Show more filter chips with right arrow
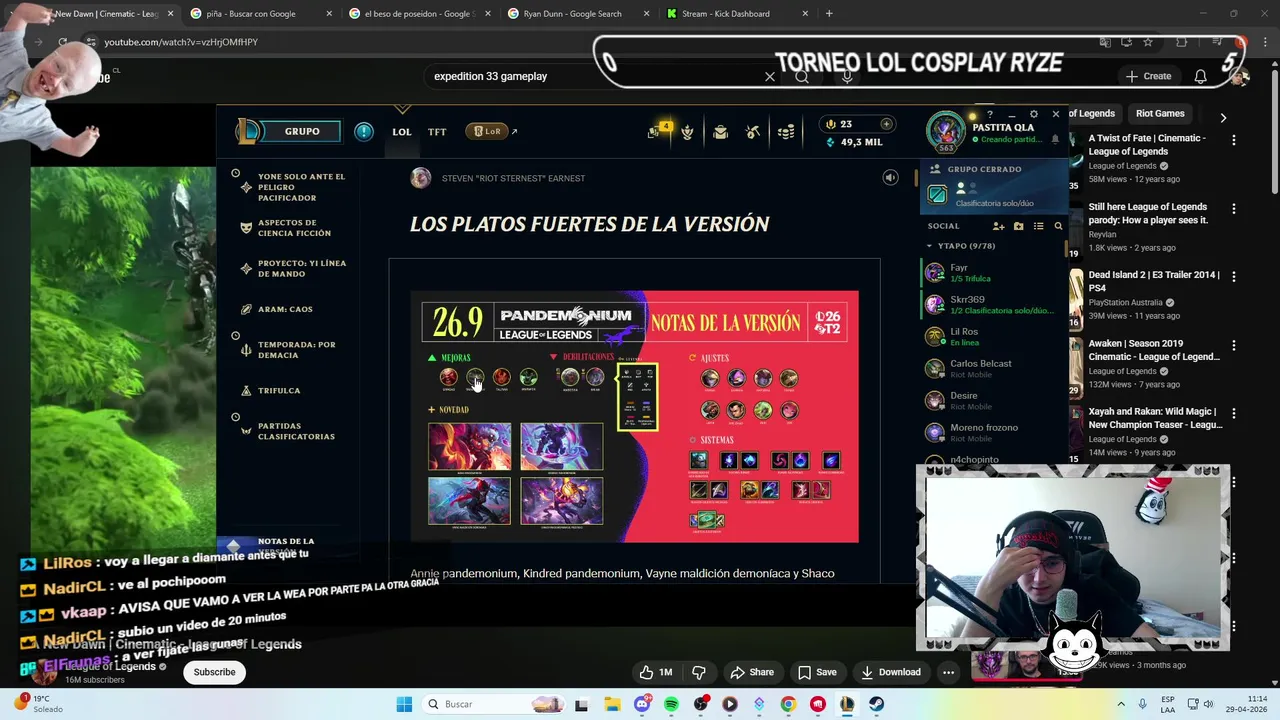The width and height of the screenshot is (1280, 720). (1223, 117)
